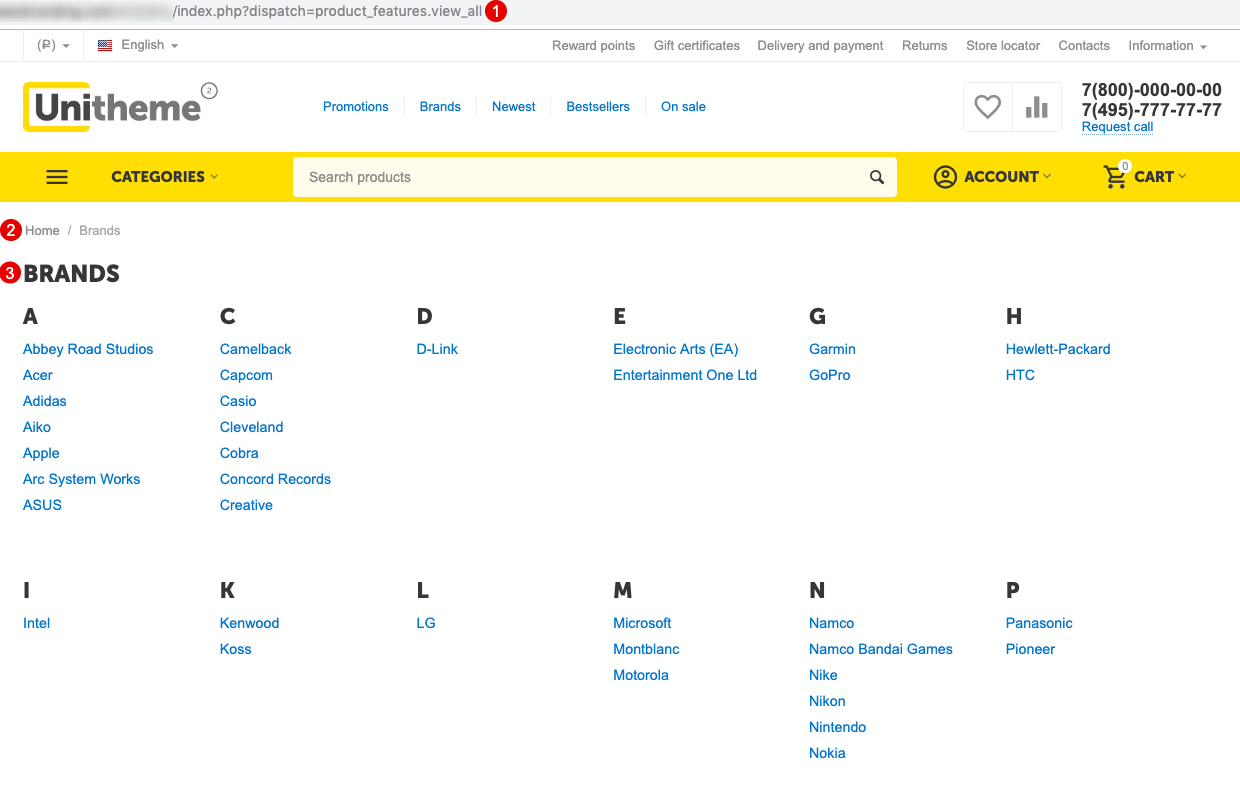The width and height of the screenshot is (1240, 795).
Task: Open the wishlist heart icon
Action: pos(987,107)
